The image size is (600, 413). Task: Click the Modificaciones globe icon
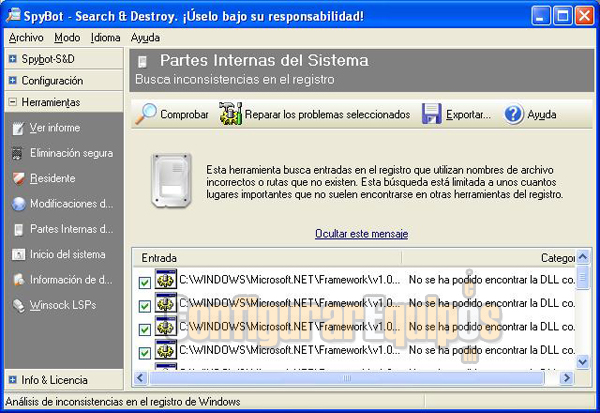18,204
